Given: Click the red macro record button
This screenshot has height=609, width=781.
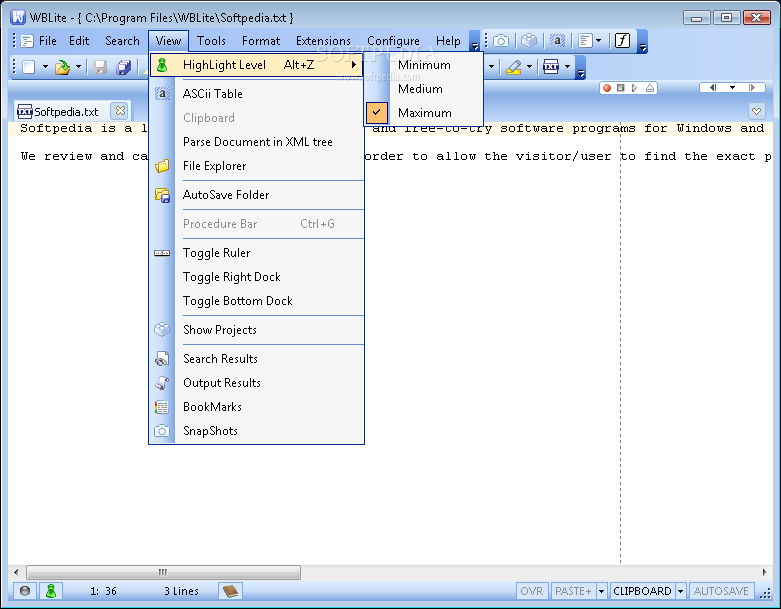Looking at the screenshot, I should [x=607, y=88].
